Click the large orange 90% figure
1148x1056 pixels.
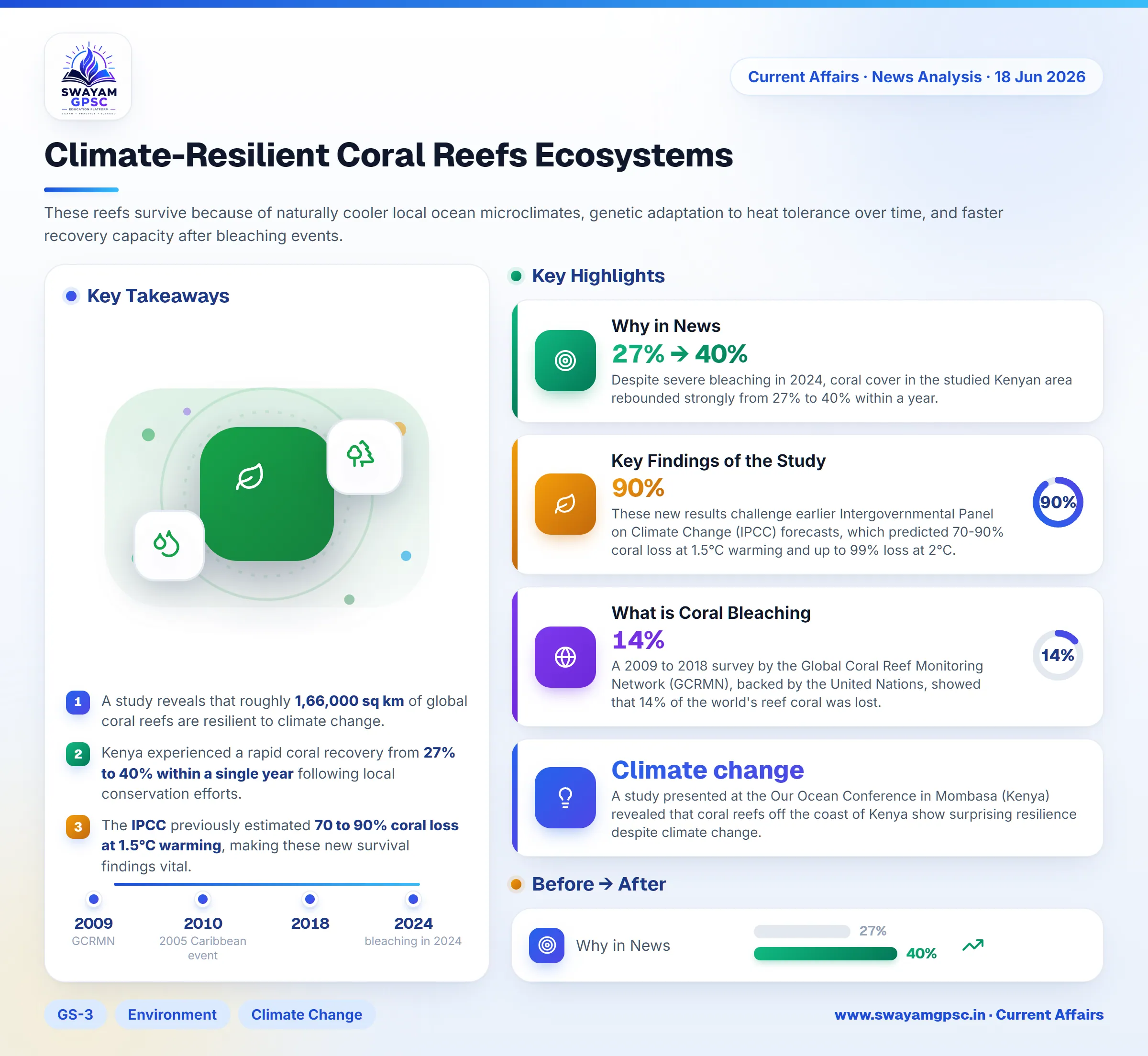(638, 488)
